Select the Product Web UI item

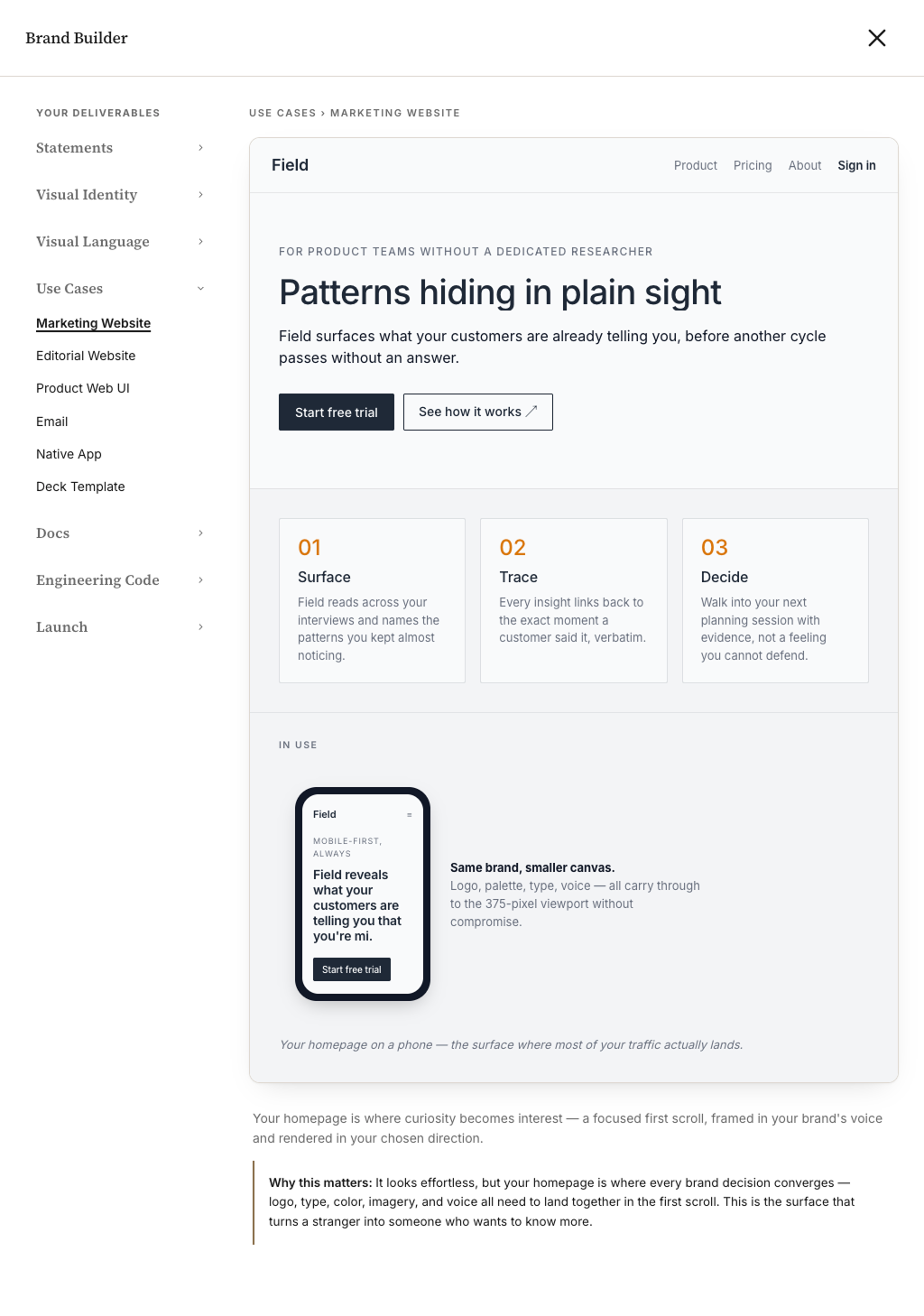coord(83,388)
